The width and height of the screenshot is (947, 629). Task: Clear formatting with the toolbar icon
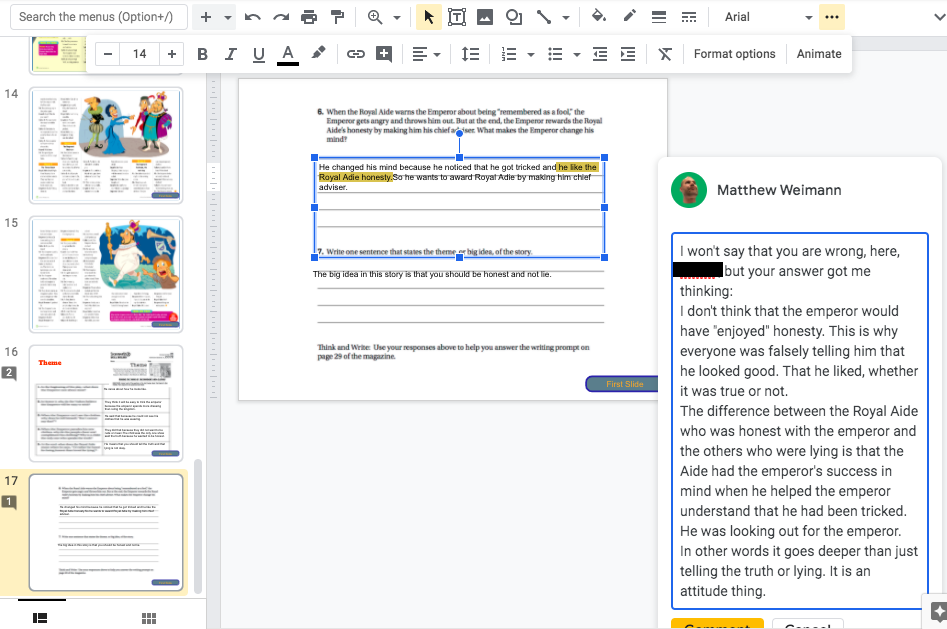(665, 54)
